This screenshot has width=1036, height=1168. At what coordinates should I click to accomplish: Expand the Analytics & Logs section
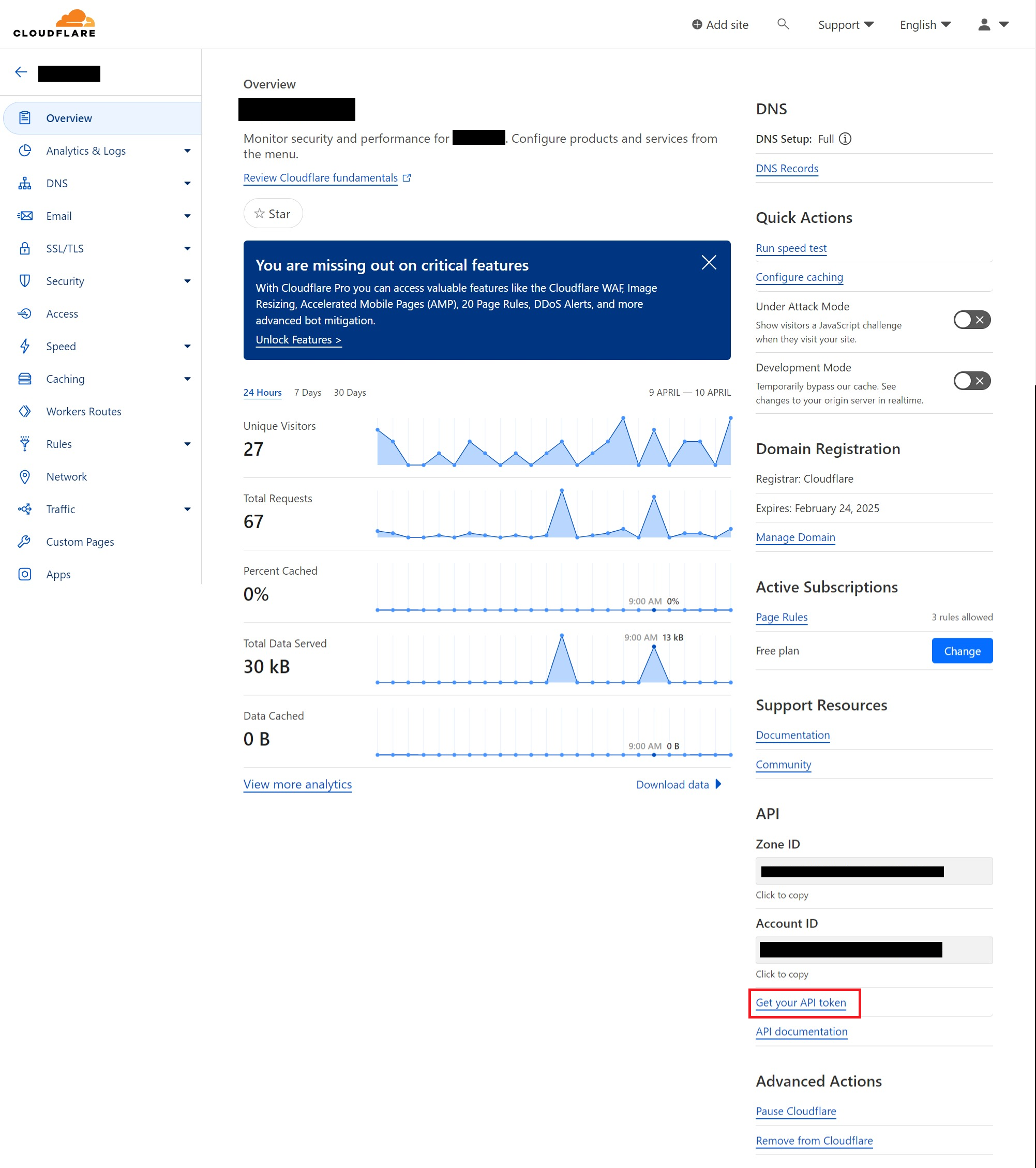pyautogui.click(x=187, y=151)
